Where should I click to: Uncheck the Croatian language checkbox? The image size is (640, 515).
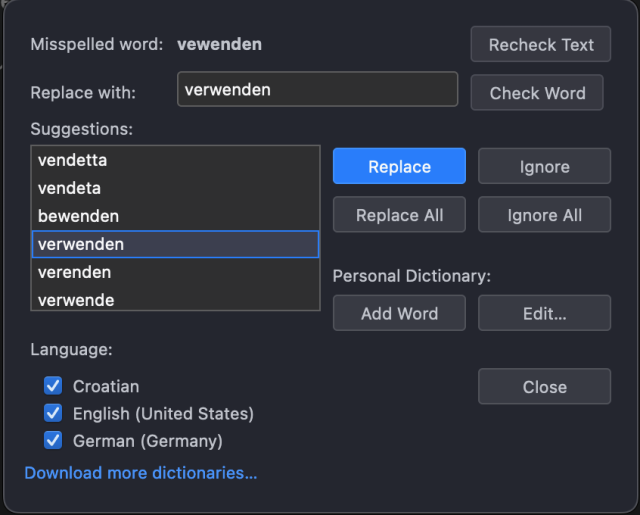[53, 386]
